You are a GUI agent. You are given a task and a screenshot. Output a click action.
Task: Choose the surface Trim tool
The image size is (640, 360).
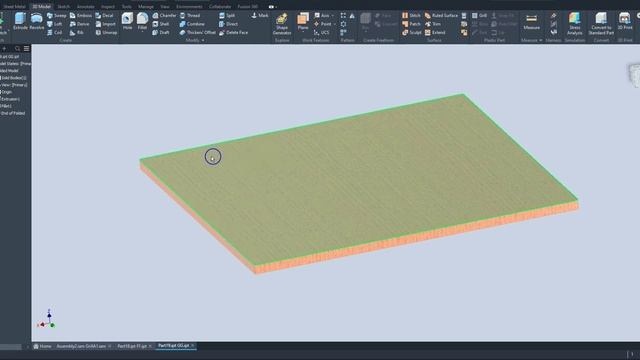point(433,24)
